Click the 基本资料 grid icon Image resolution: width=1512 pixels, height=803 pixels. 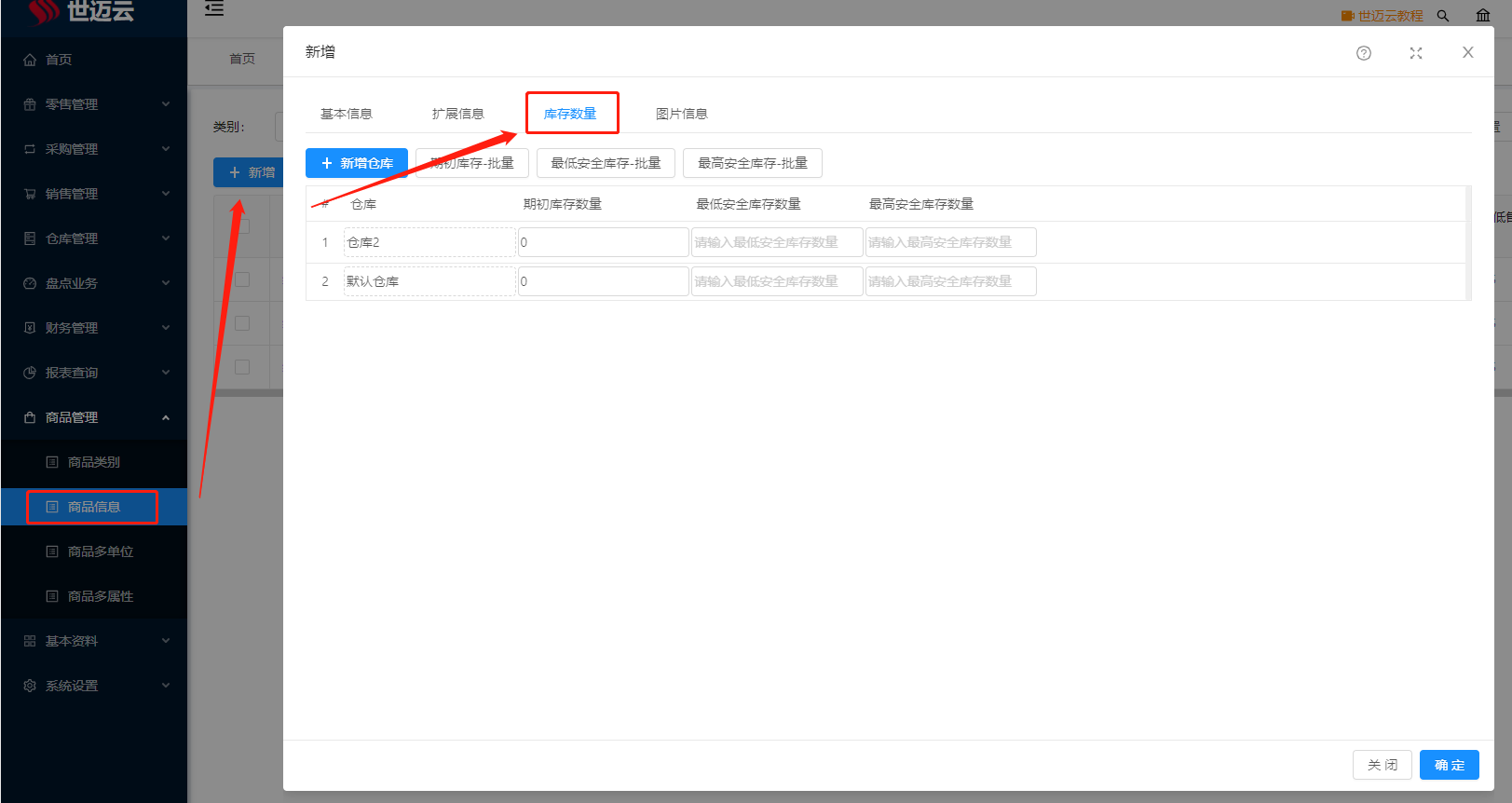pos(30,641)
